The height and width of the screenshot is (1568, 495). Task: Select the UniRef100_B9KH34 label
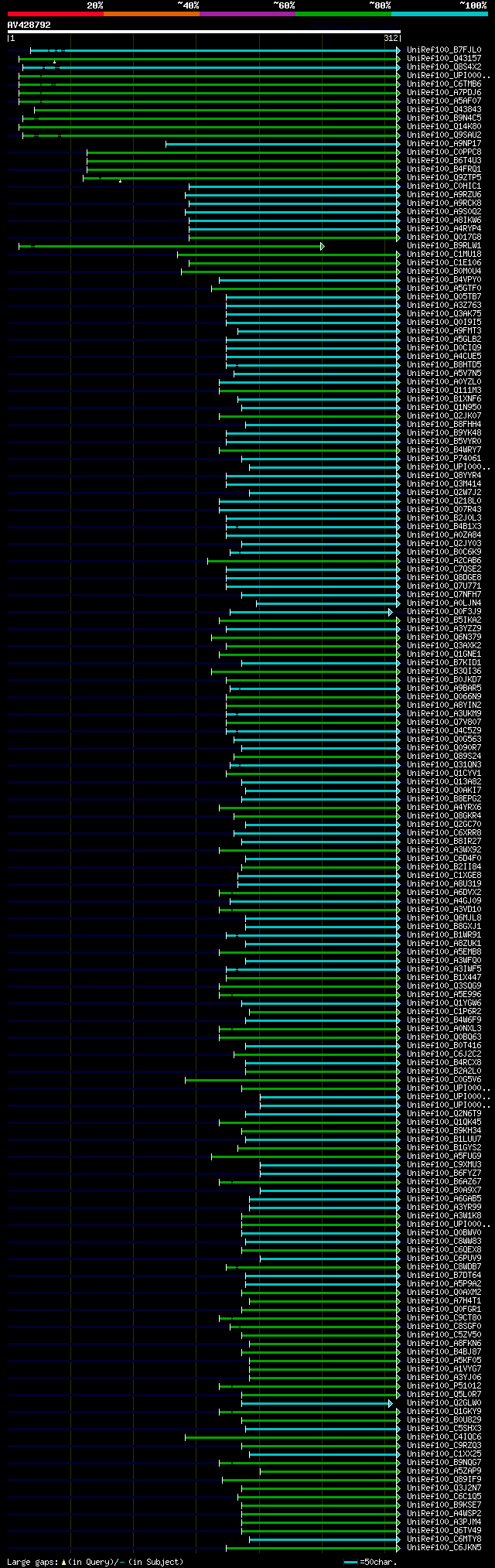coord(444,1130)
